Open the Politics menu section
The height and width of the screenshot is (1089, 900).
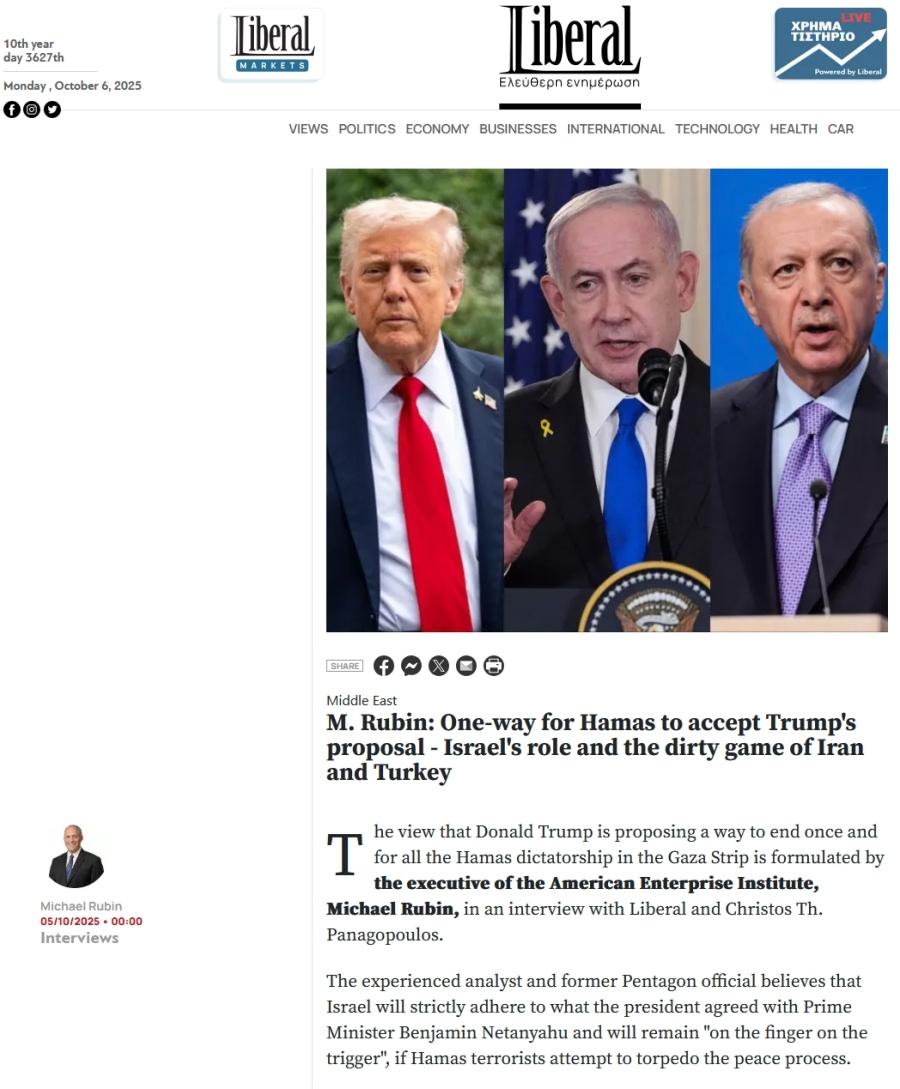coord(367,129)
